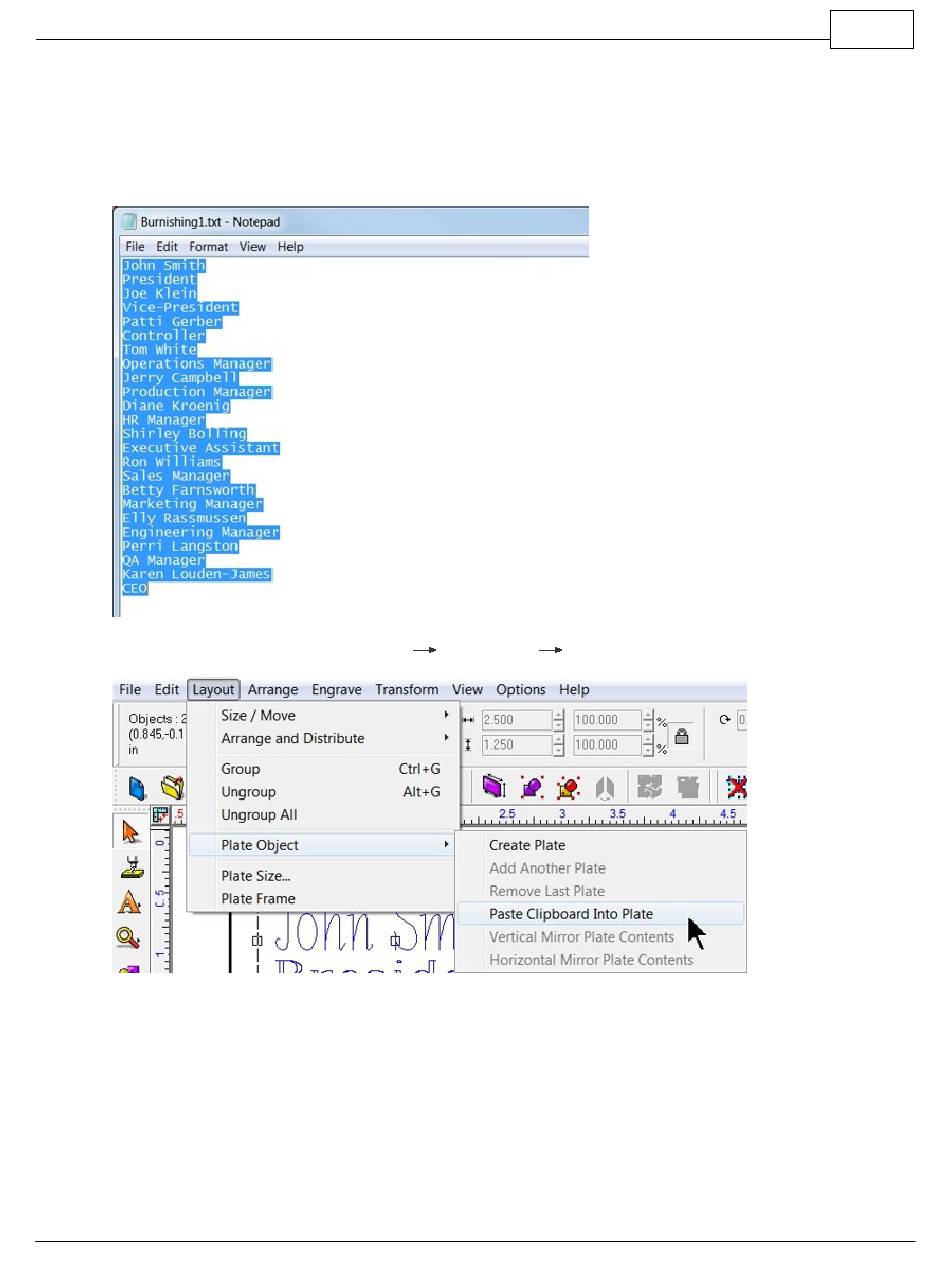950x1267 pixels.
Task: Click the stepper beside the 1.250 height field
Action: tap(558, 745)
